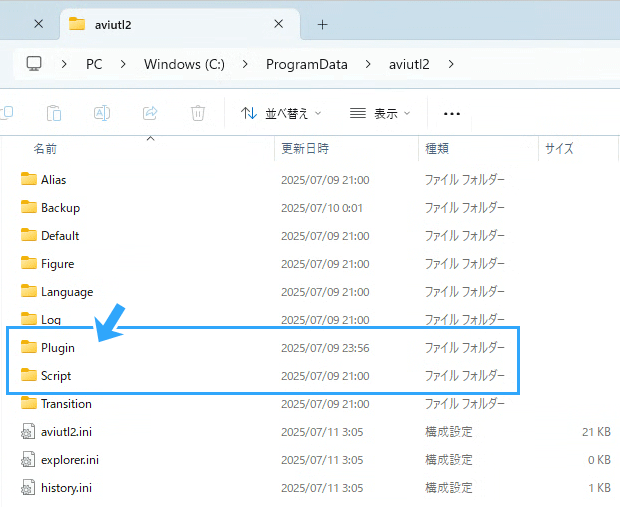
Task: Click 構成設定 type of aviutl2.ini
Action: [x=449, y=432]
